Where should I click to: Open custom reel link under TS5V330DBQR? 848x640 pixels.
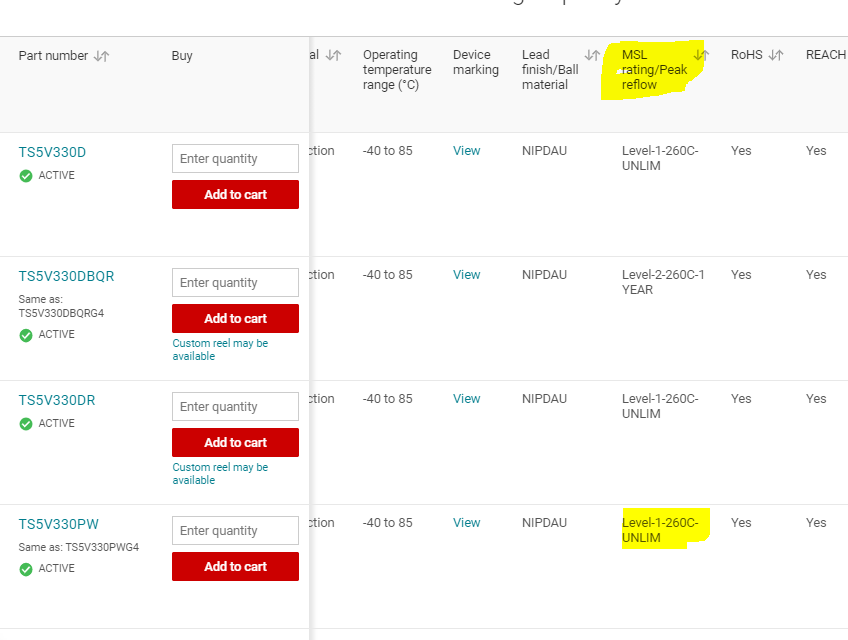(220, 349)
